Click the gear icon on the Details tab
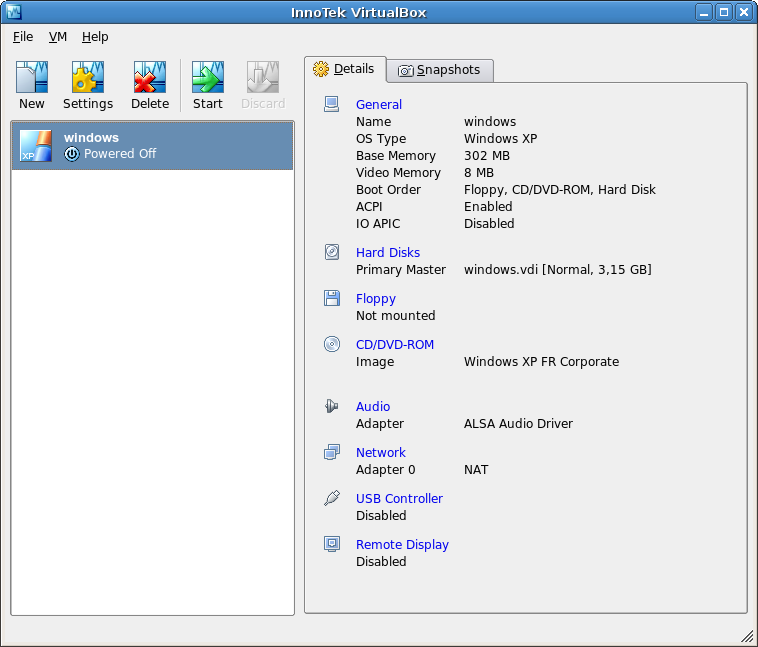This screenshot has width=758, height=647. (x=321, y=69)
